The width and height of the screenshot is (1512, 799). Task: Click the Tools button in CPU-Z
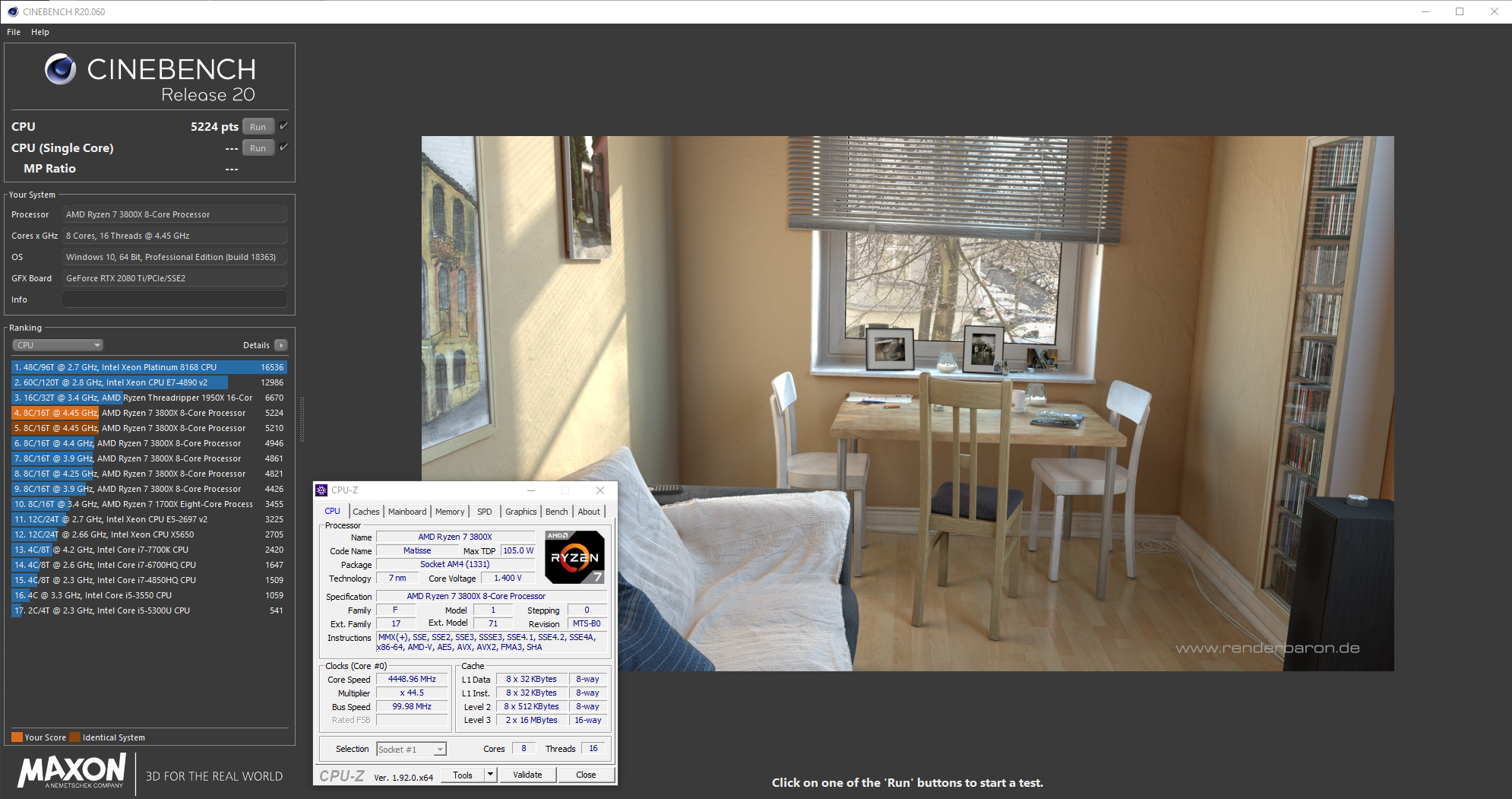463,775
